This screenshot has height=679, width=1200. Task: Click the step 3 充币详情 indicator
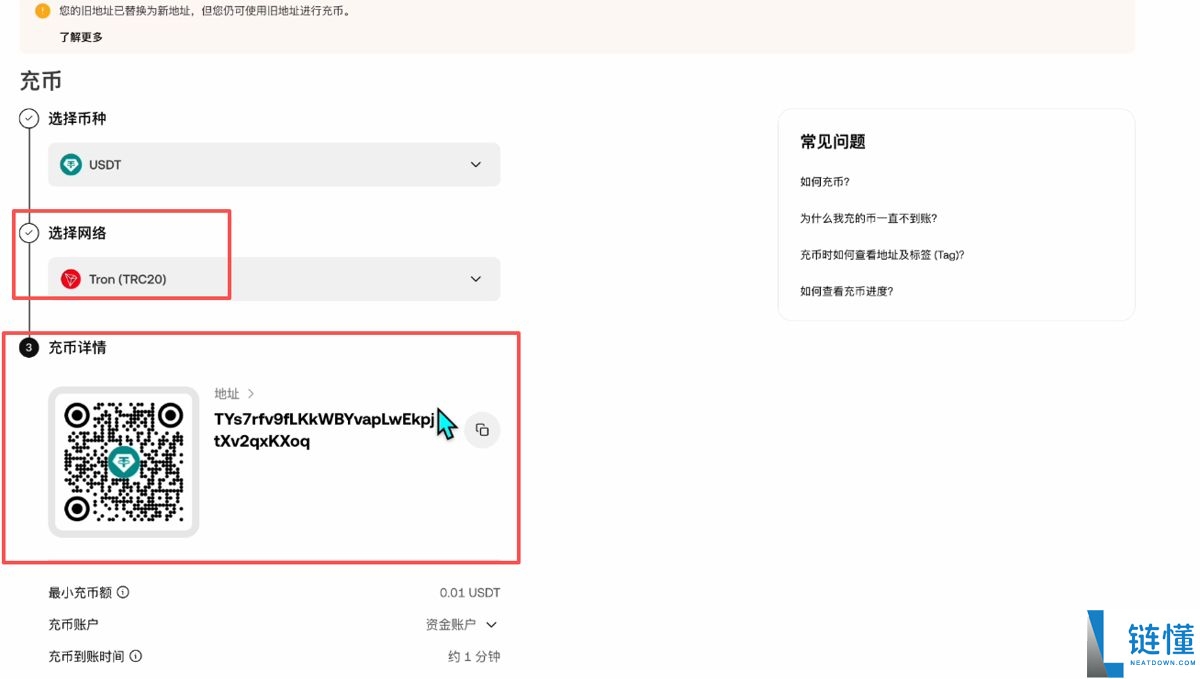[x=27, y=348]
